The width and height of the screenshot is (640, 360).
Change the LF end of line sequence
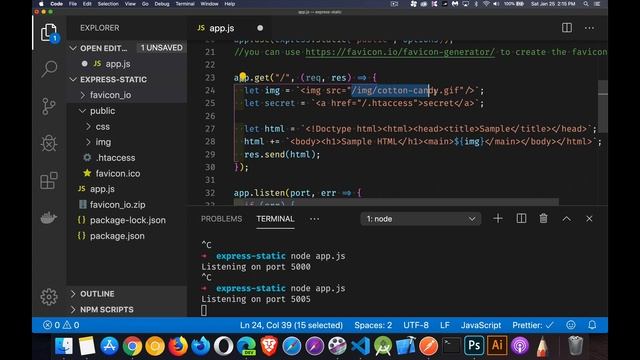click(445, 325)
